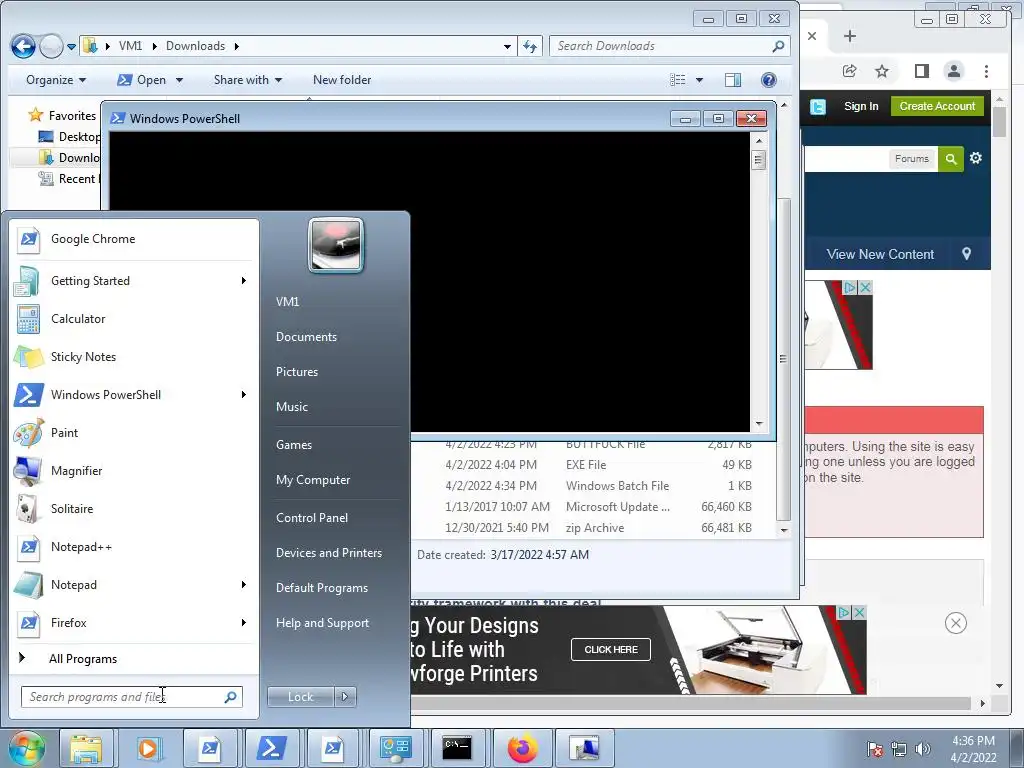The width and height of the screenshot is (1024, 768).
Task: Expand Getting Started submenu arrow
Action: click(x=244, y=281)
